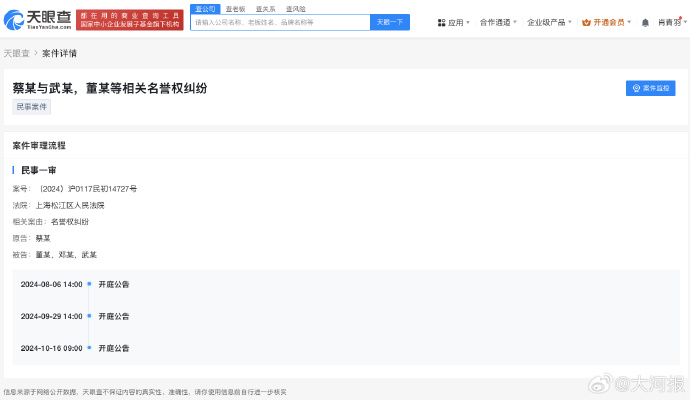The width and height of the screenshot is (690, 400).
Task: Click the 名誉权纠纷 case cause text
Action: click(70, 222)
